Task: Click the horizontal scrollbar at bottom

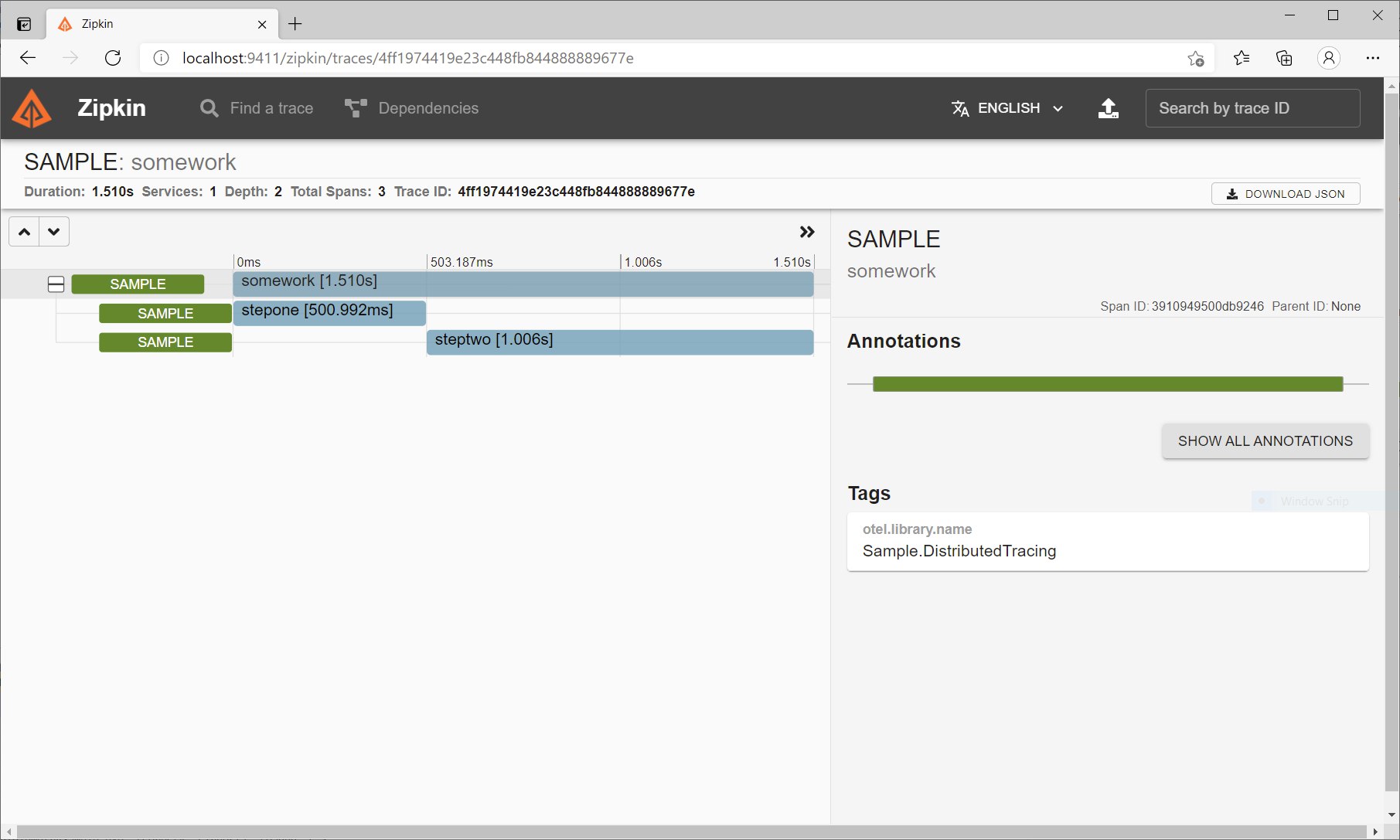Action: tap(692, 831)
